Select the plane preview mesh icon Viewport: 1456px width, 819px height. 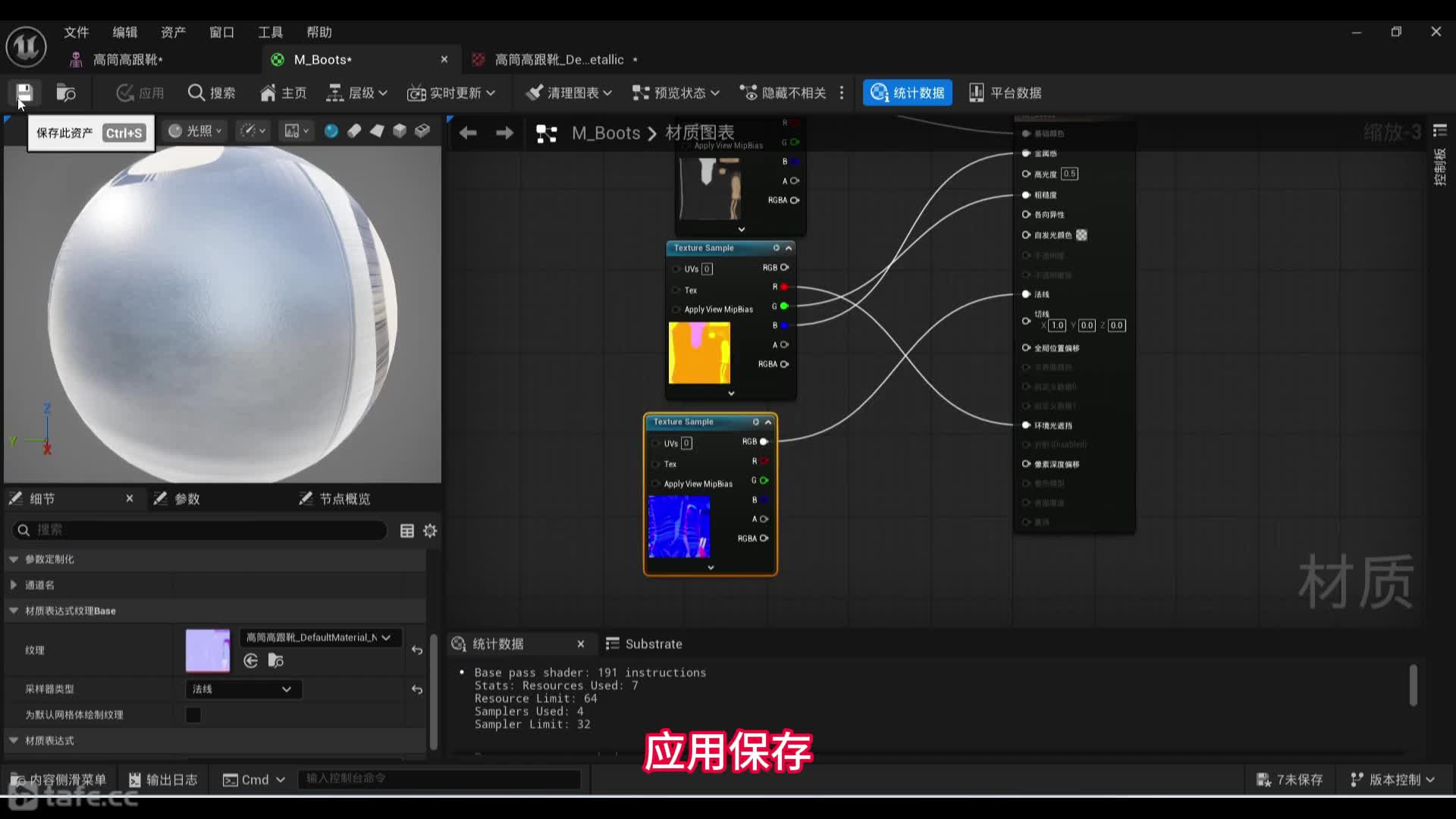pyautogui.click(x=377, y=130)
